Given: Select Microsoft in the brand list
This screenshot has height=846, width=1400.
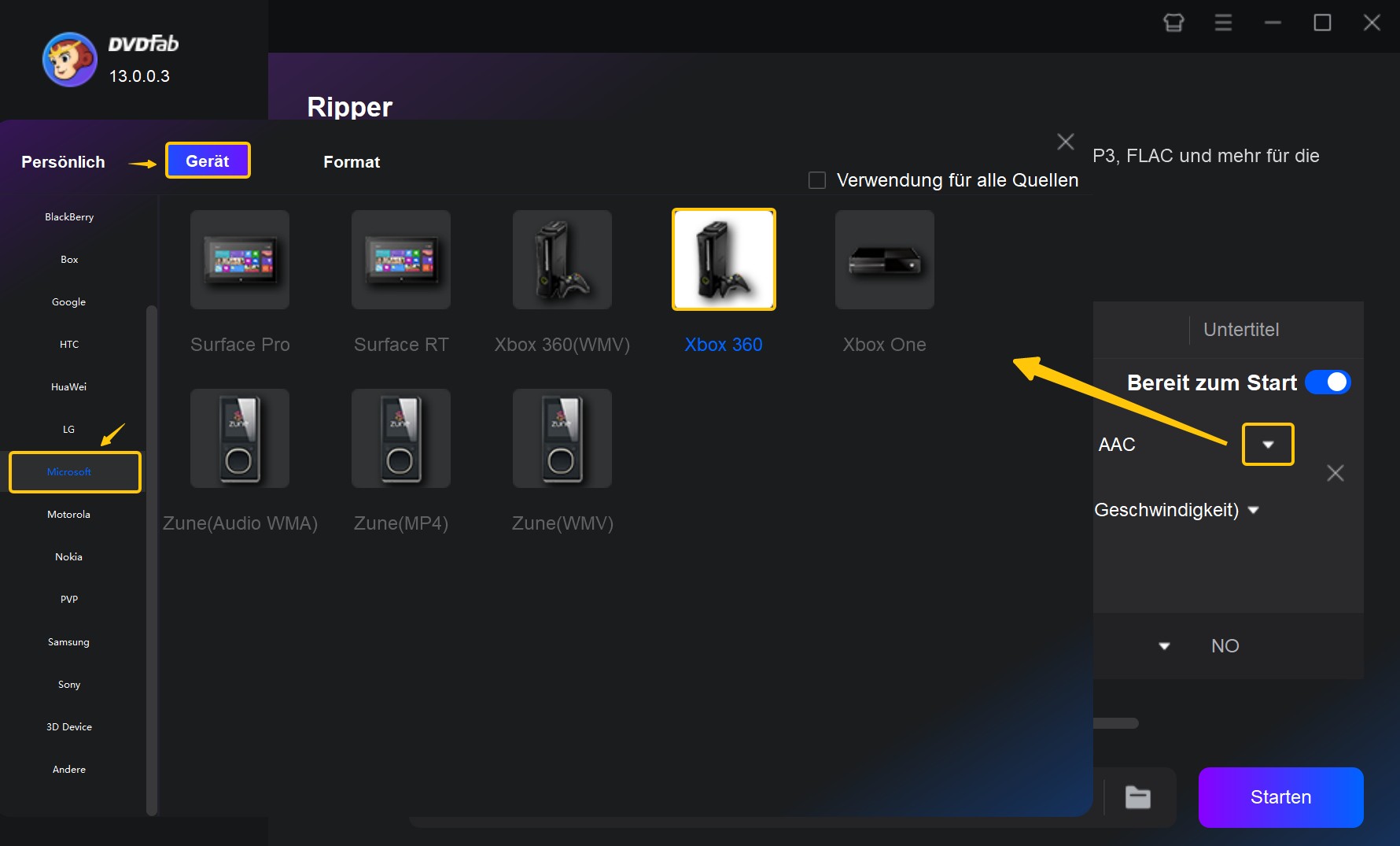Looking at the screenshot, I should [75, 472].
